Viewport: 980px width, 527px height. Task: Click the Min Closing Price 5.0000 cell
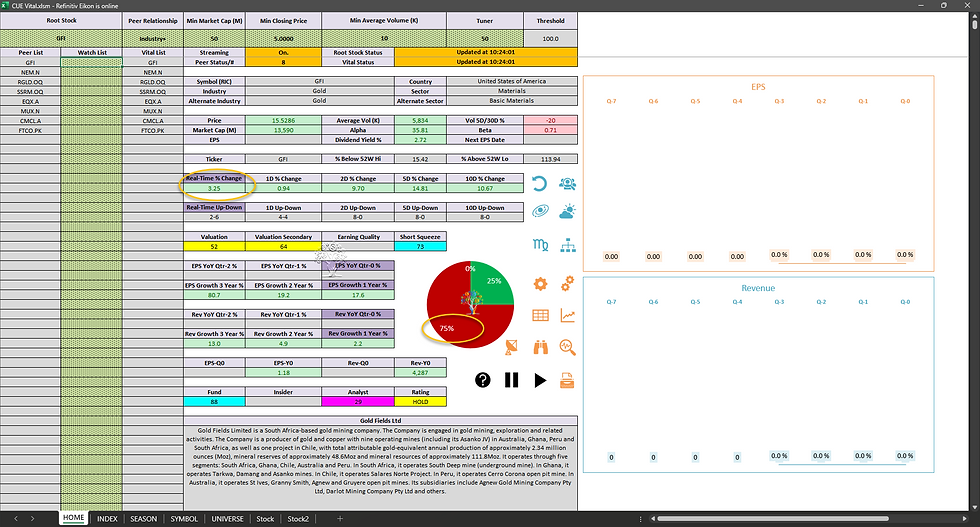tap(283, 38)
